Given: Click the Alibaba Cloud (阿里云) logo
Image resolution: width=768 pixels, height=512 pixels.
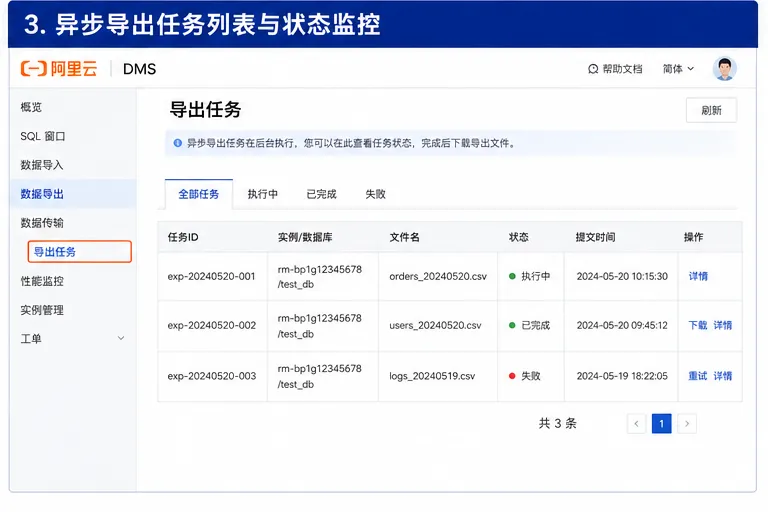Looking at the screenshot, I should click(x=59, y=69).
